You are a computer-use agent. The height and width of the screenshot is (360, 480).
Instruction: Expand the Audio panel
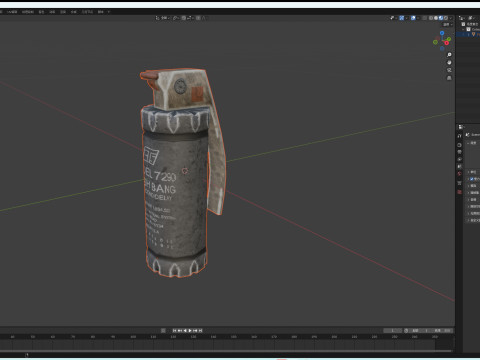(x=468, y=199)
